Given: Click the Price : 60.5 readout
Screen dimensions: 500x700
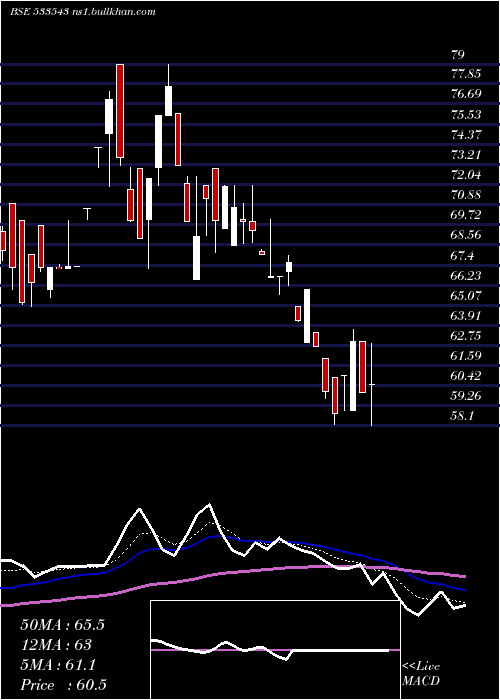Looking at the screenshot, I should (x=63, y=685).
